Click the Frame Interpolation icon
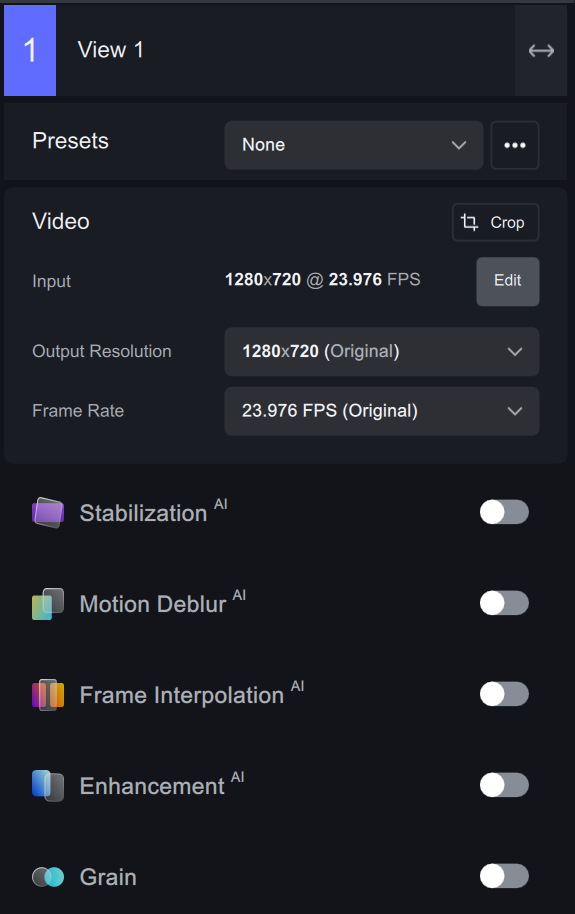 tap(48, 695)
